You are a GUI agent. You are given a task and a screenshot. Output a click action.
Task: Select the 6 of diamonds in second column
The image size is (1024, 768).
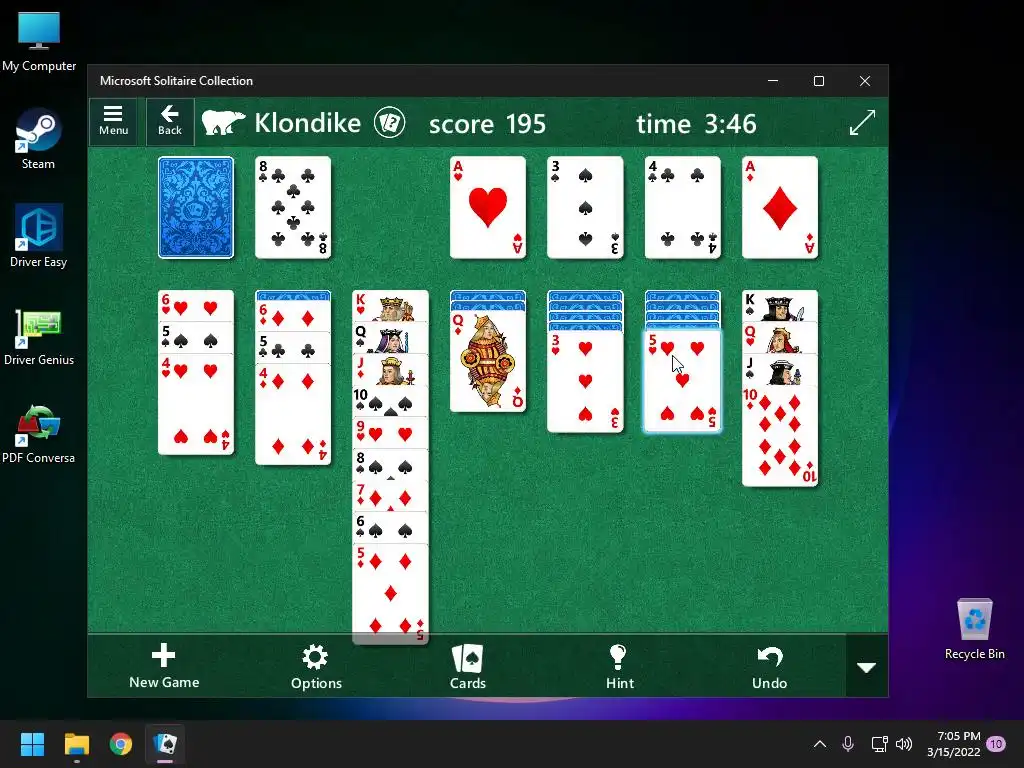[293, 317]
